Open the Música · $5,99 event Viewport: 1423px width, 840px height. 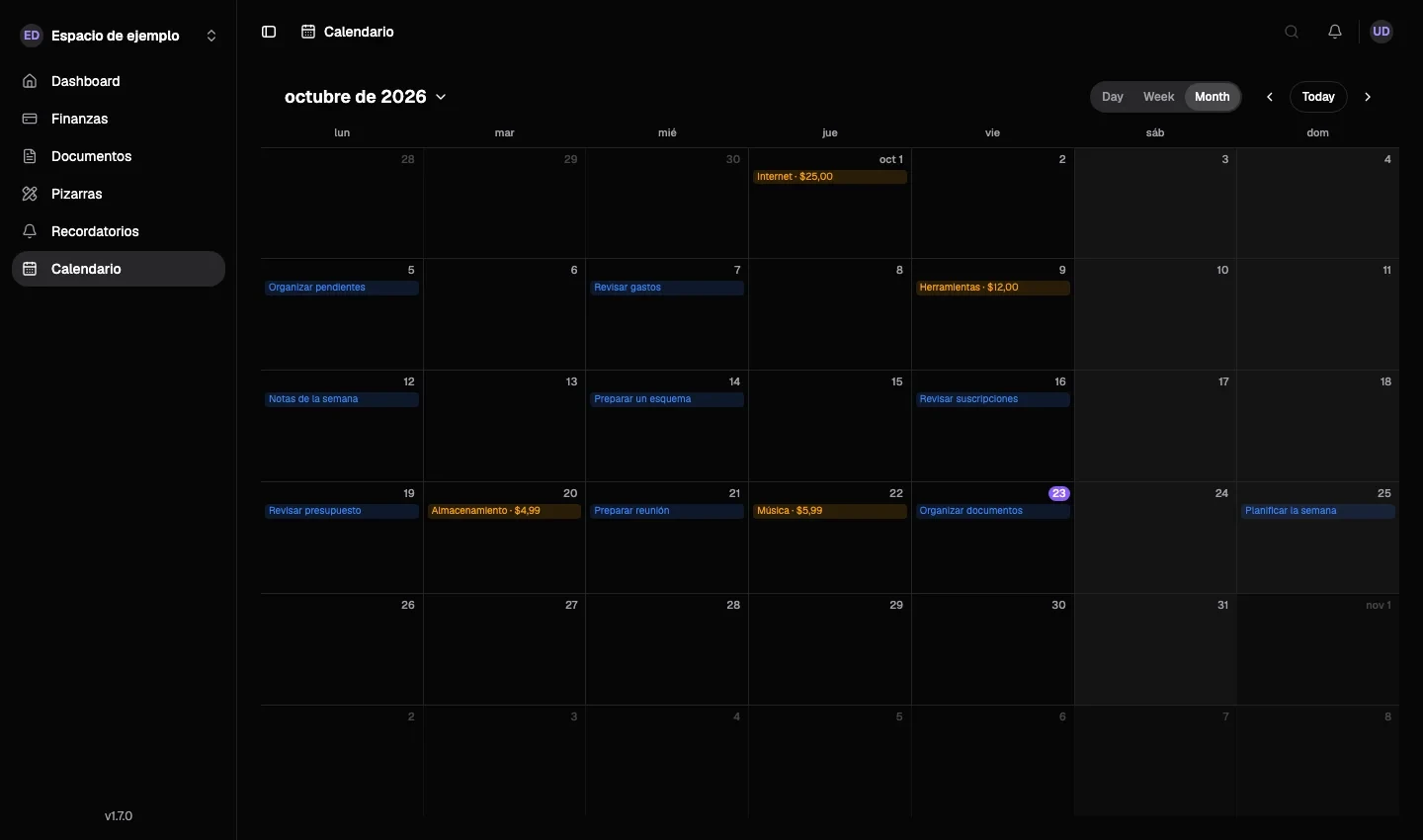(x=830, y=511)
